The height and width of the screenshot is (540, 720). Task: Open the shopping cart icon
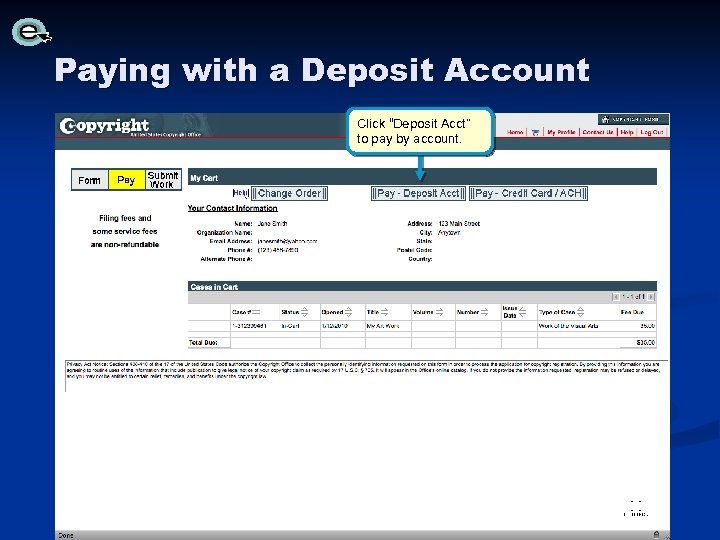click(x=535, y=132)
